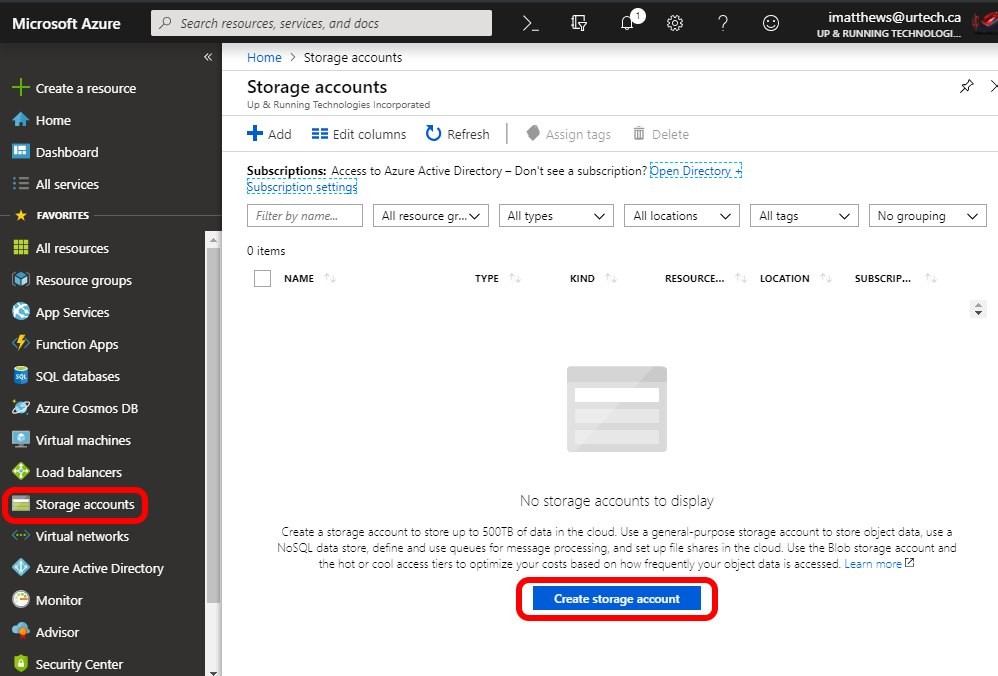Viewport: 998px width, 676px height.
Task: Follow the Open Directory link
Action: tap(694, 171)
